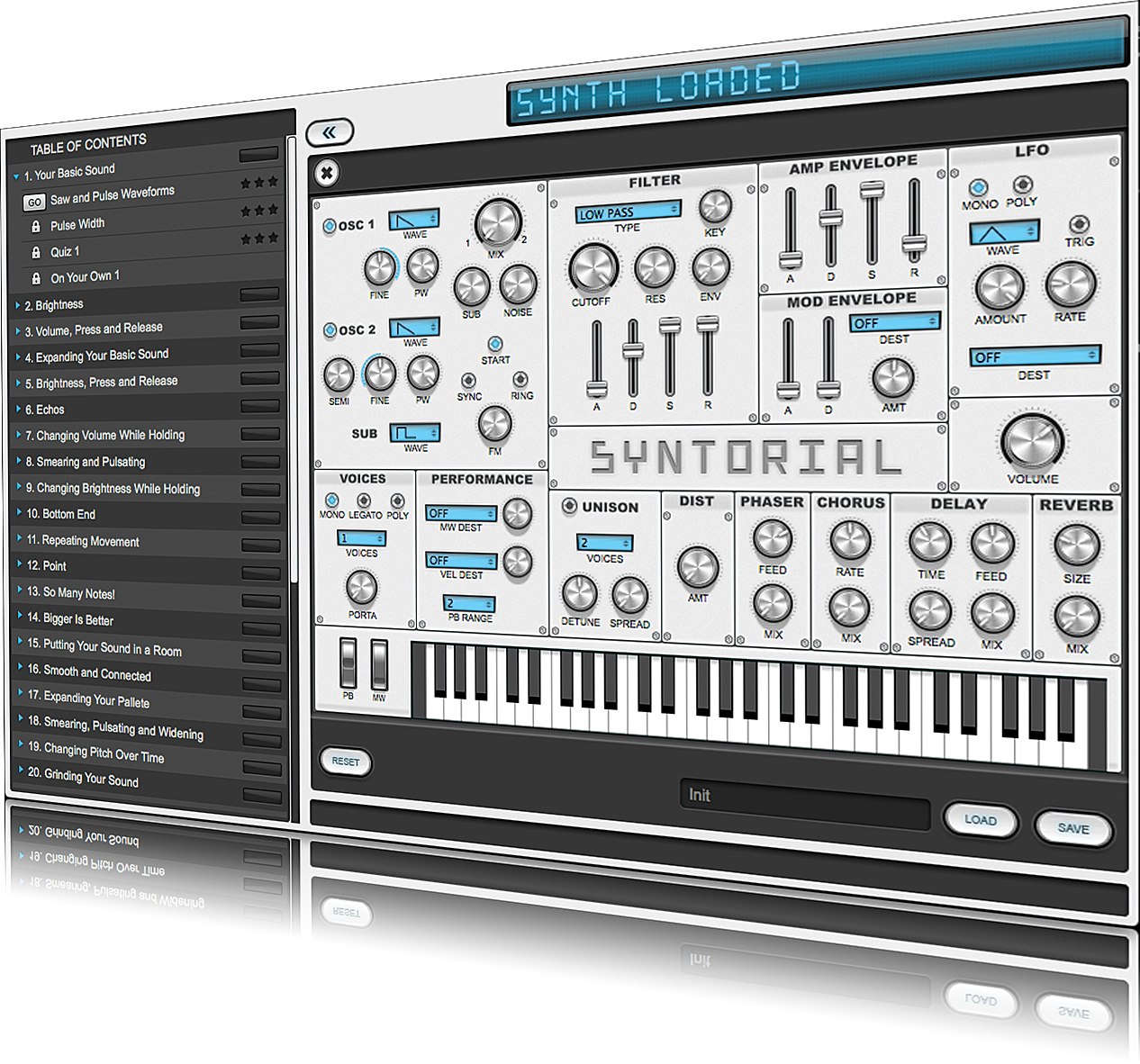Viewport: 1140px width, 1064px height.
Task: Launch the Saw and Pulse Waveforms lesson with GO
Action: coord(34,203)
